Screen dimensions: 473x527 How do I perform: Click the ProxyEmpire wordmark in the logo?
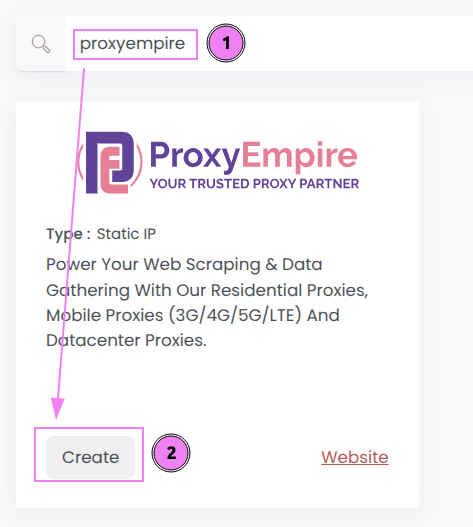(253, 157)
